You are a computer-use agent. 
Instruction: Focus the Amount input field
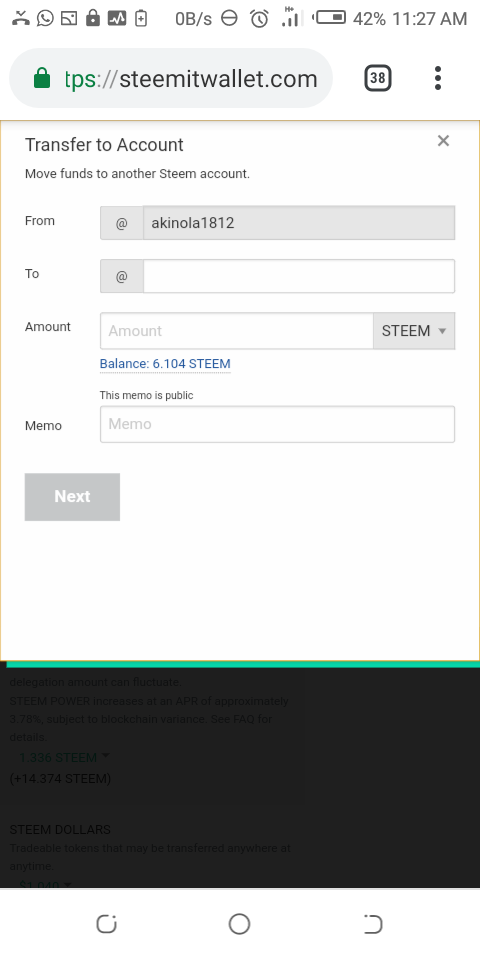tap(237, 331)
